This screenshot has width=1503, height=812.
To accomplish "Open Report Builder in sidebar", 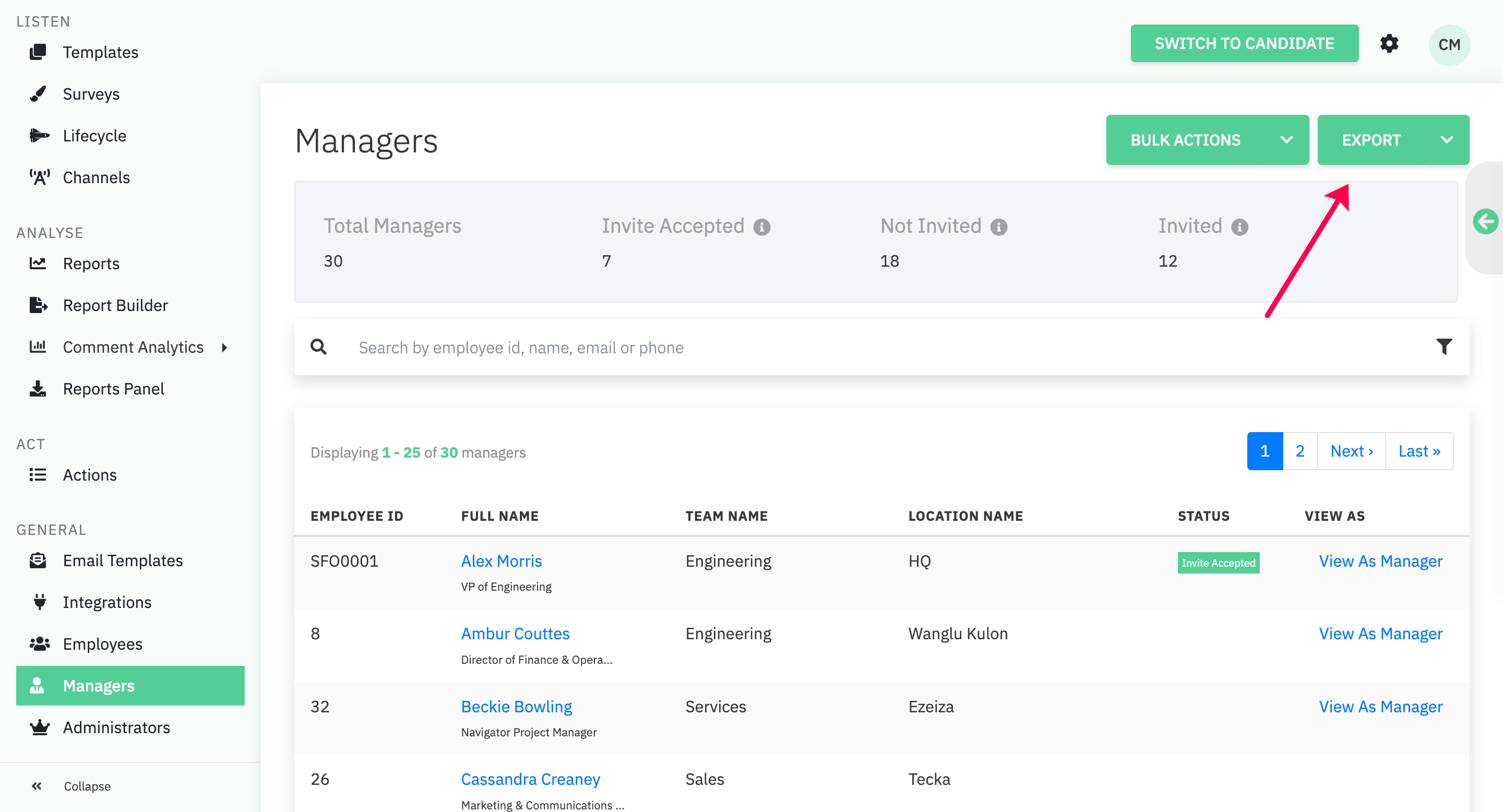I will pyautogui.click(x=115, y=305).
